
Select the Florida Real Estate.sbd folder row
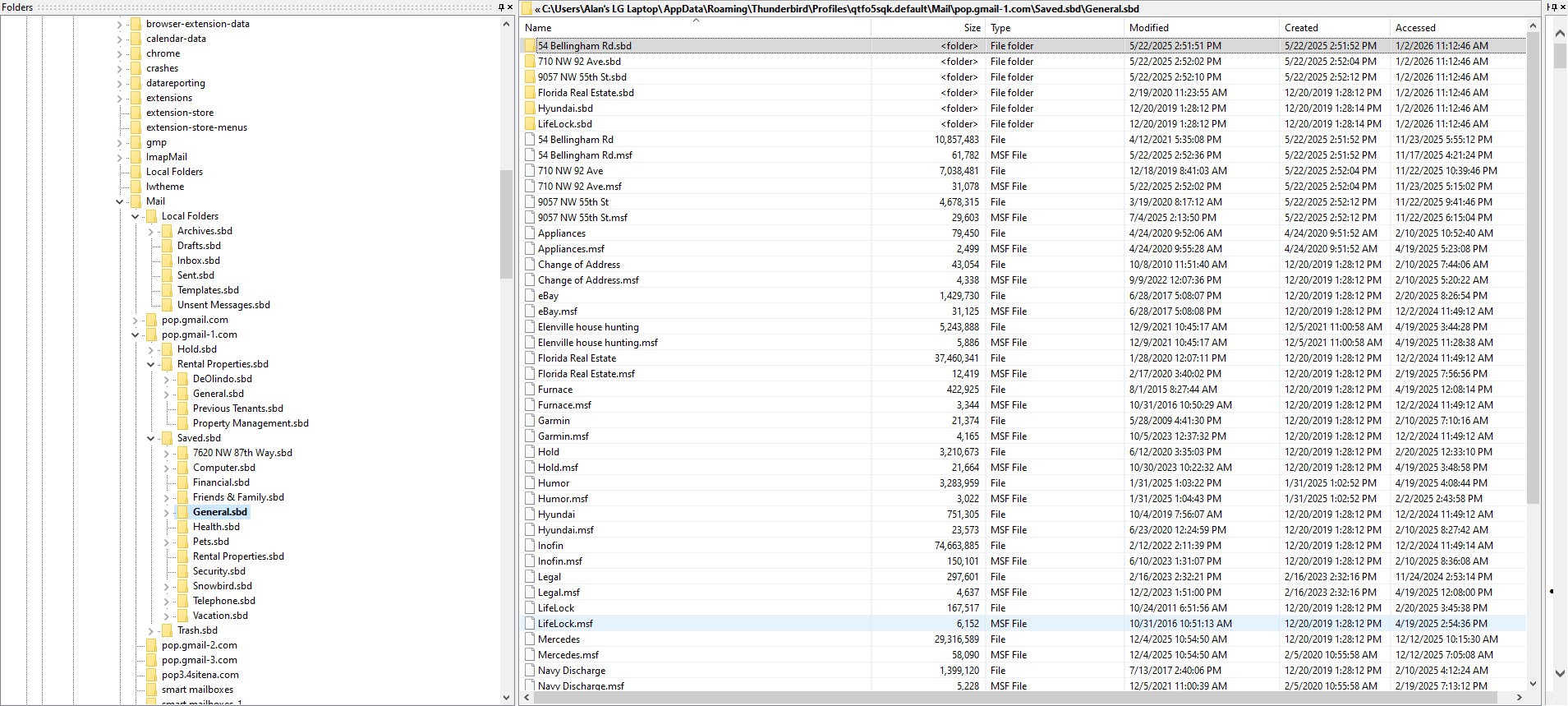tap(586, 93)
